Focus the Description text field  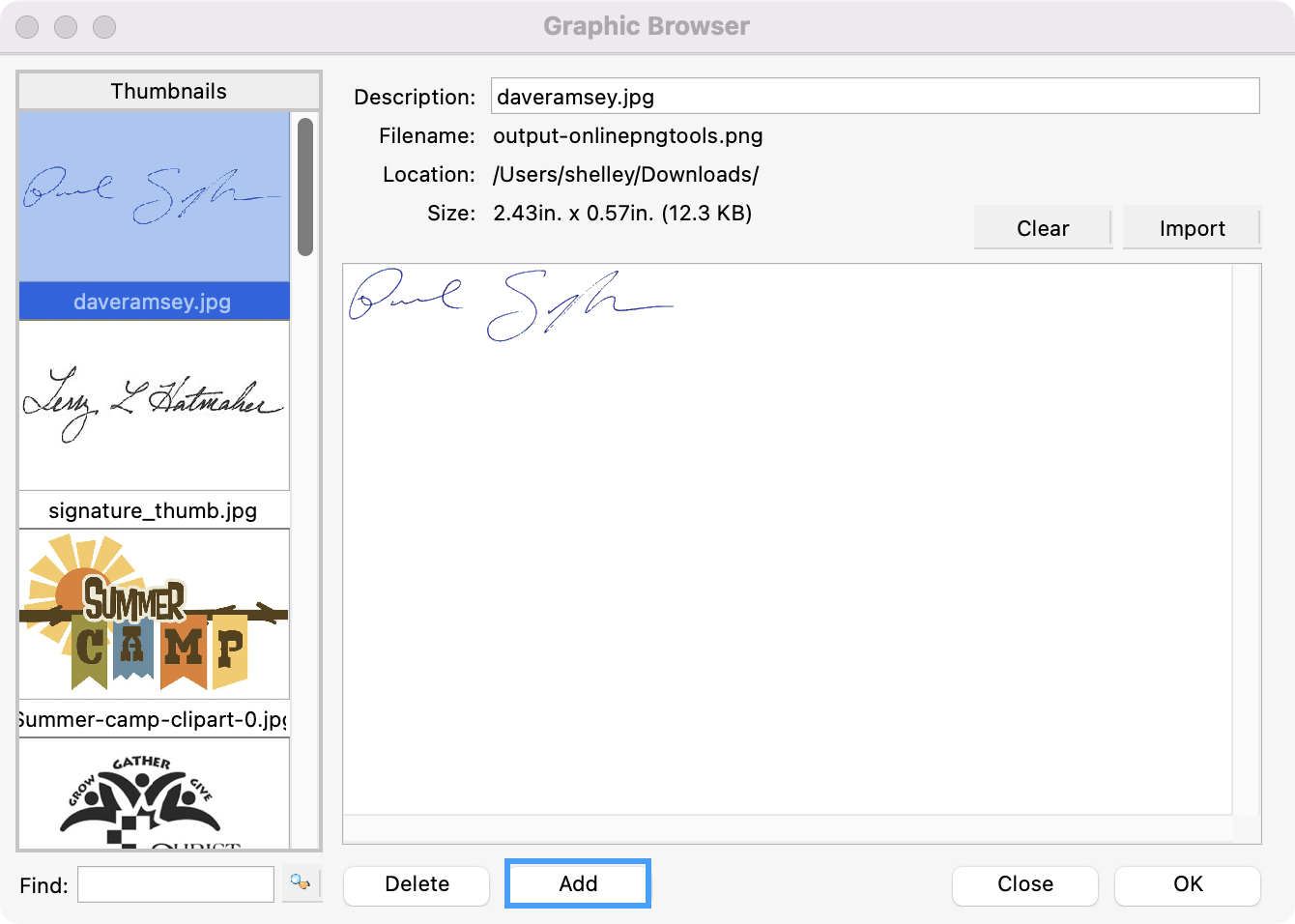[x=875, y=97]
